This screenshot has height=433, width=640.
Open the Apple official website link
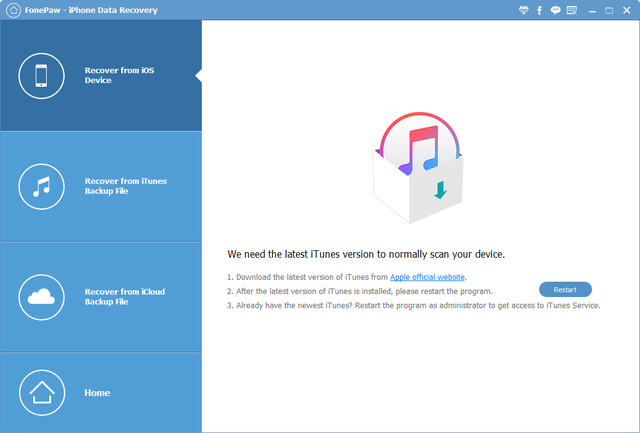point(428,277)
